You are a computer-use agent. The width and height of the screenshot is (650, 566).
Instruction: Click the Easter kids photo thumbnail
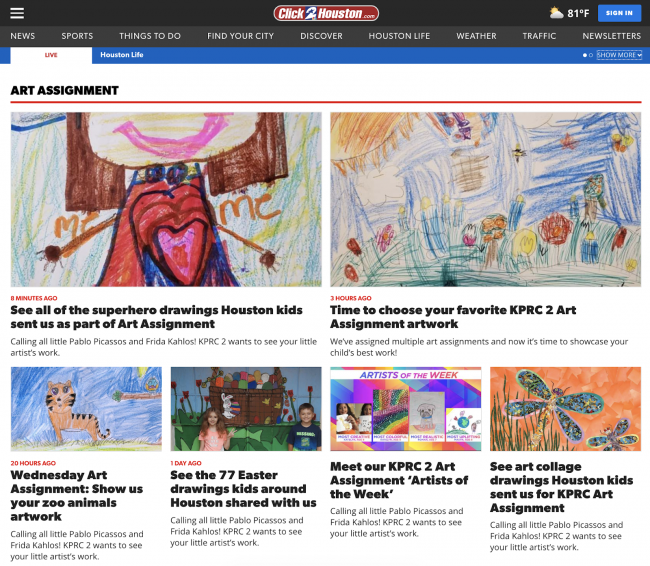tap(246, 409)
